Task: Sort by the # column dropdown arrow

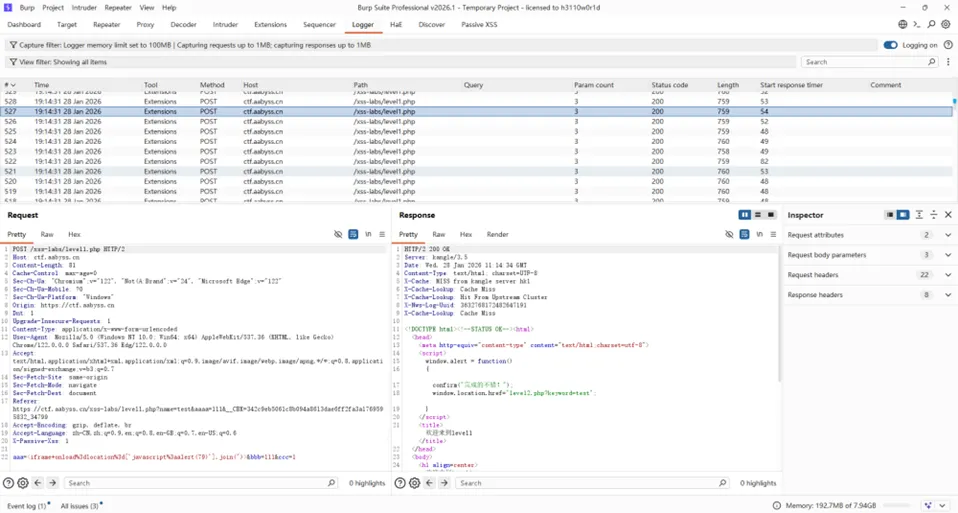Action: tap(13, 86)
